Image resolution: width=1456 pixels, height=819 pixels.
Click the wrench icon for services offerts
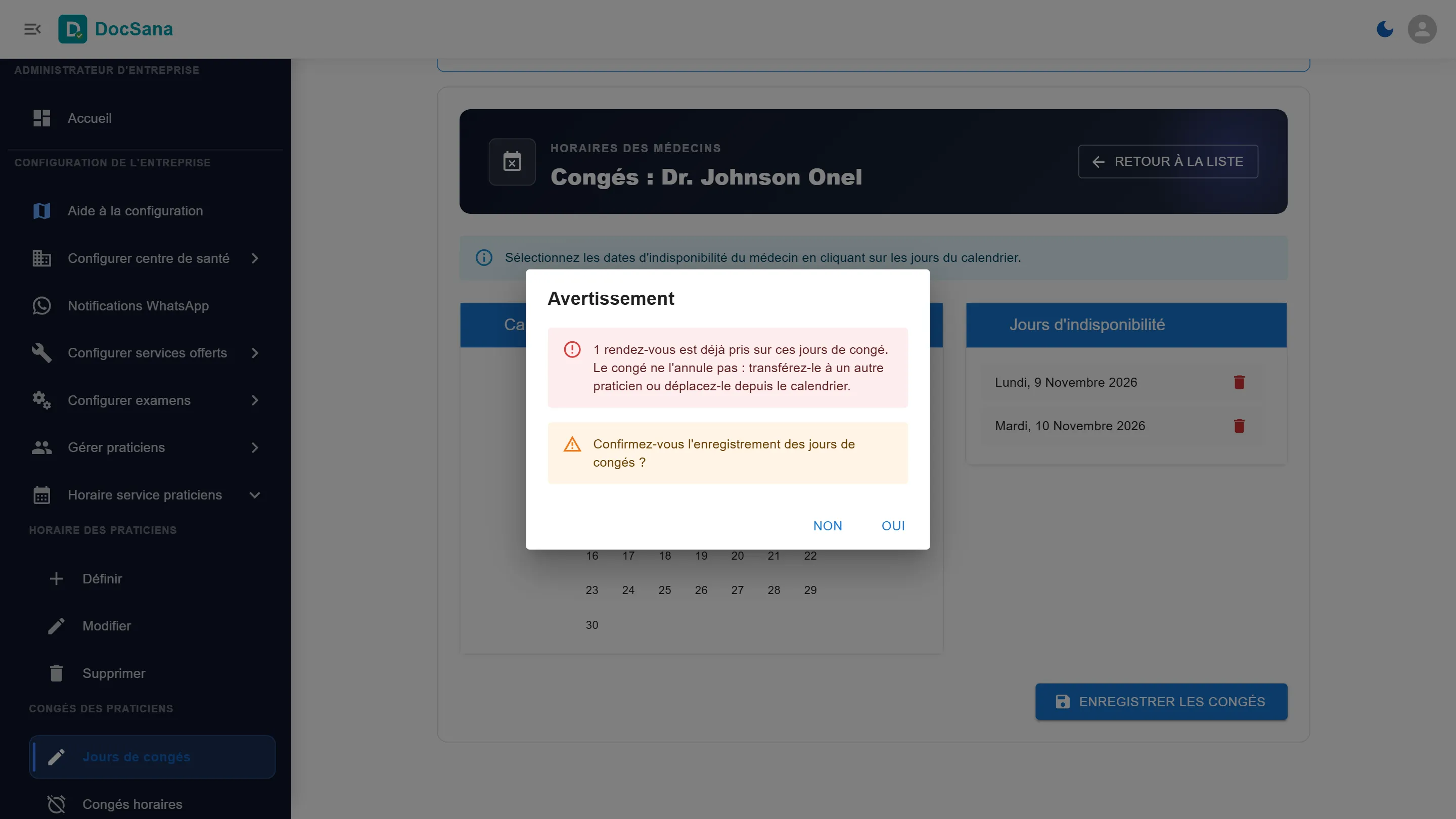point(41,353)
